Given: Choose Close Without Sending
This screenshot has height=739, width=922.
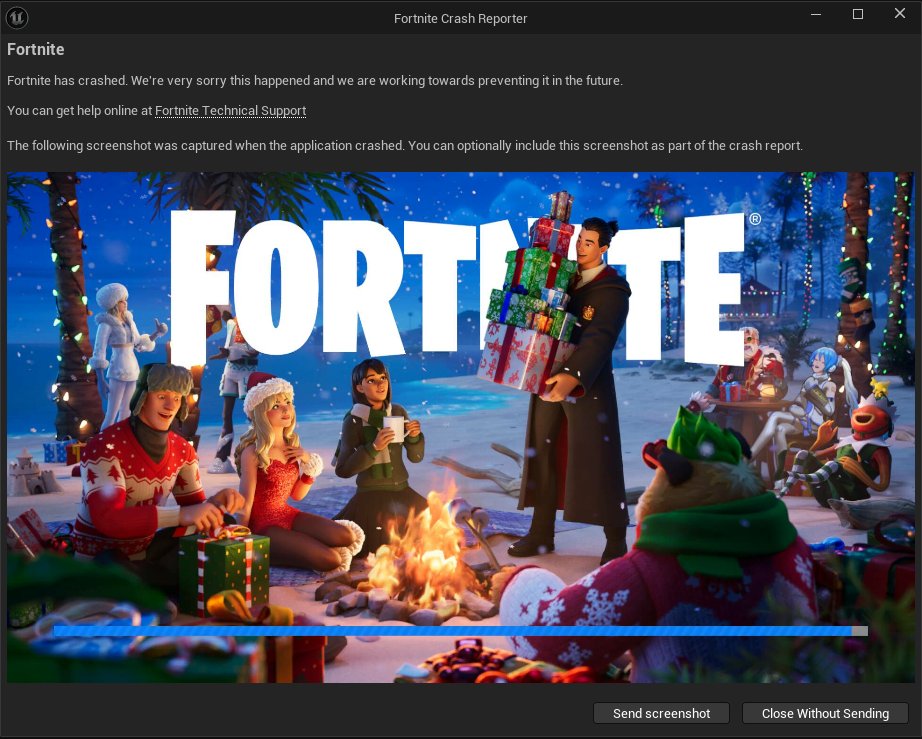Looking at the screenshot, I should pos(825,713).
